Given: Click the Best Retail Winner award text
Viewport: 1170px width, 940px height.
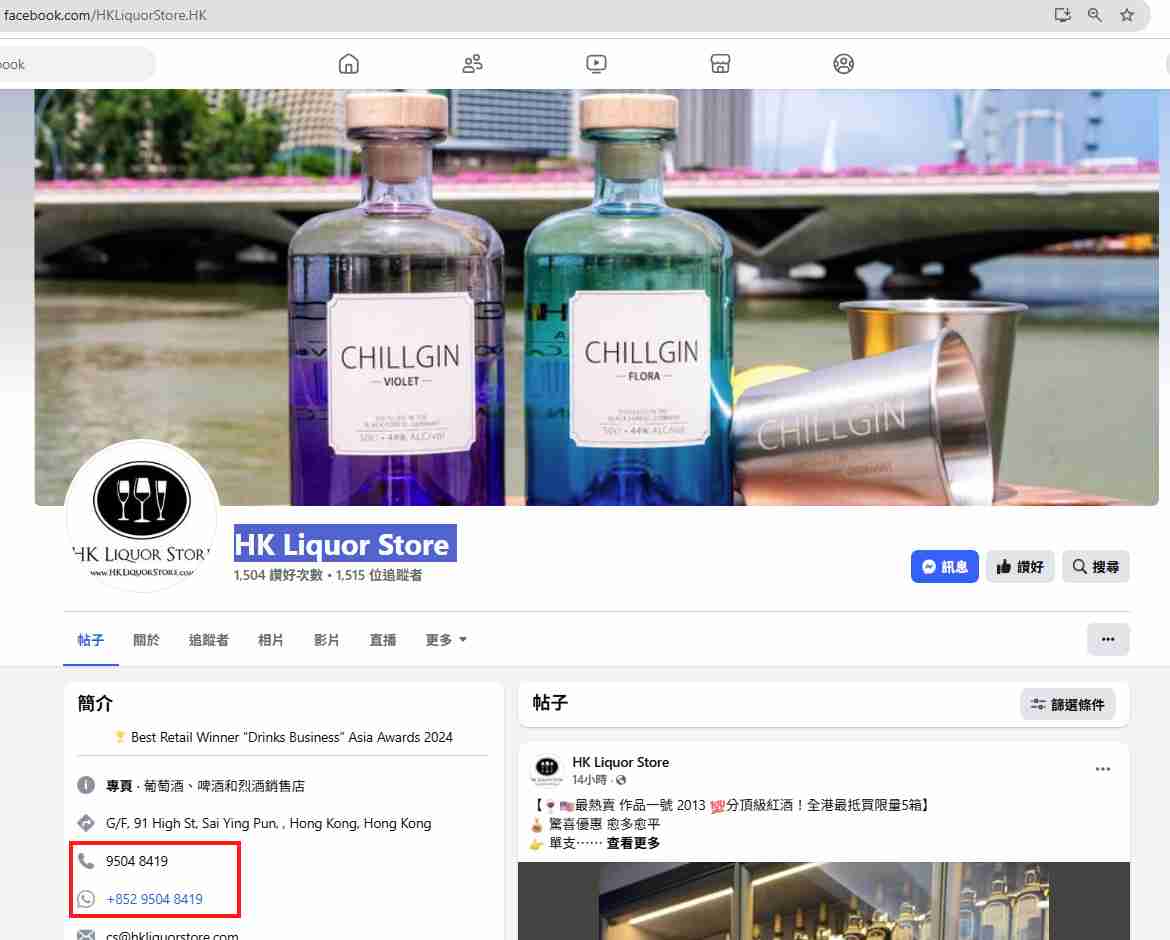Looking at the screenshot, I should coord(292,737).
